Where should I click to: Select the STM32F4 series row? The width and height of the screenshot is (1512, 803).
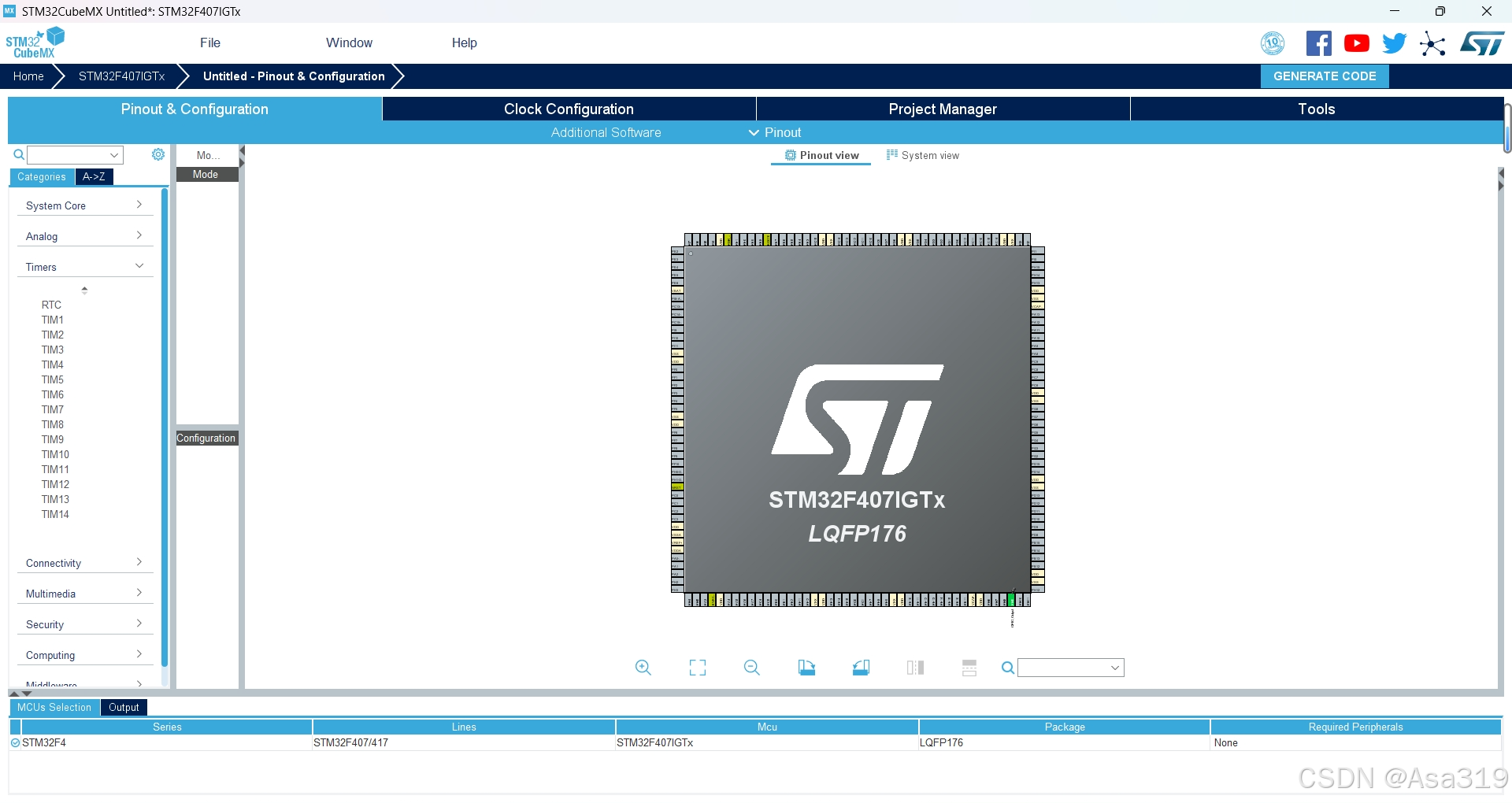coord(755,742)
